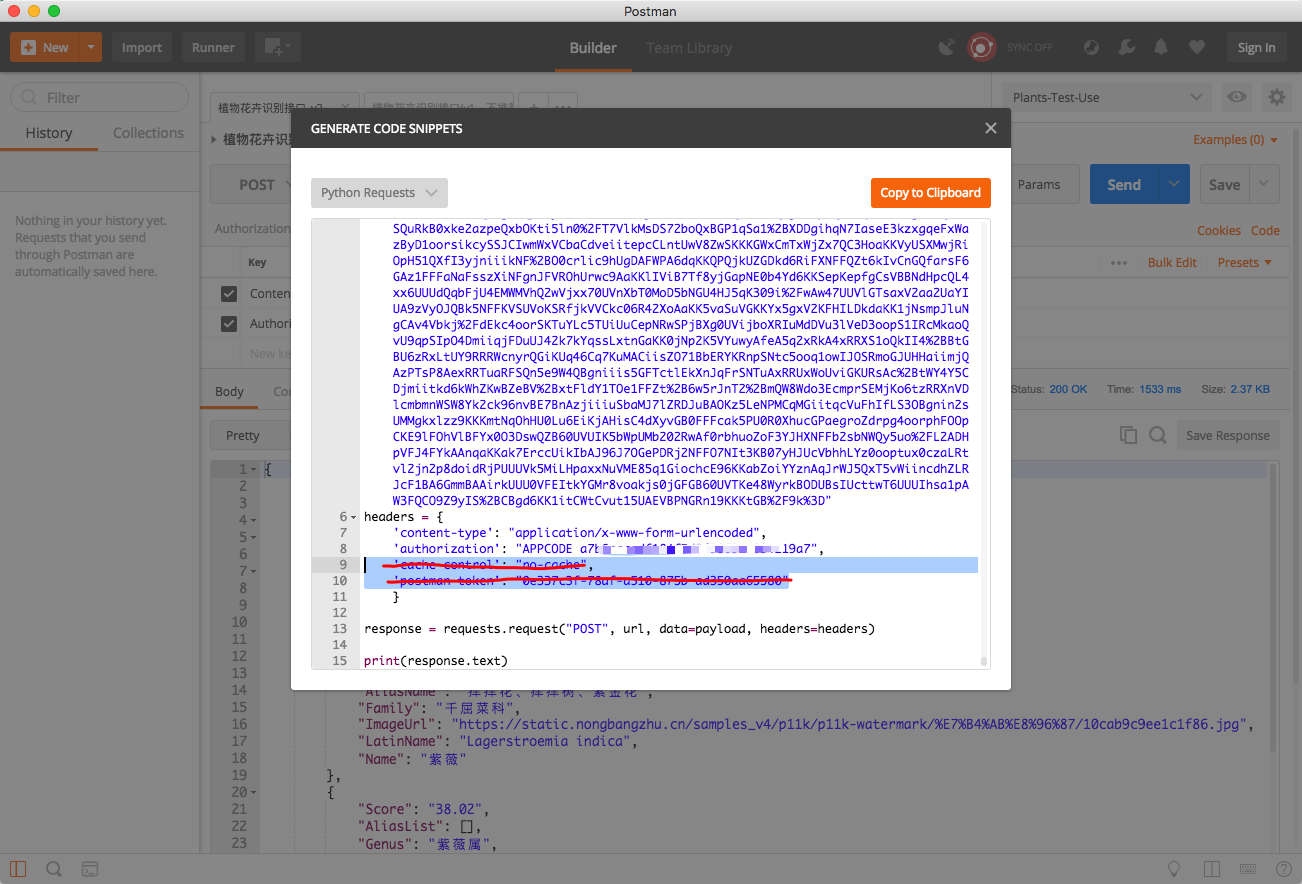1302x884 pixels.
Task: Click the satellite interceptor icon
Action: (x=946, y=47)
